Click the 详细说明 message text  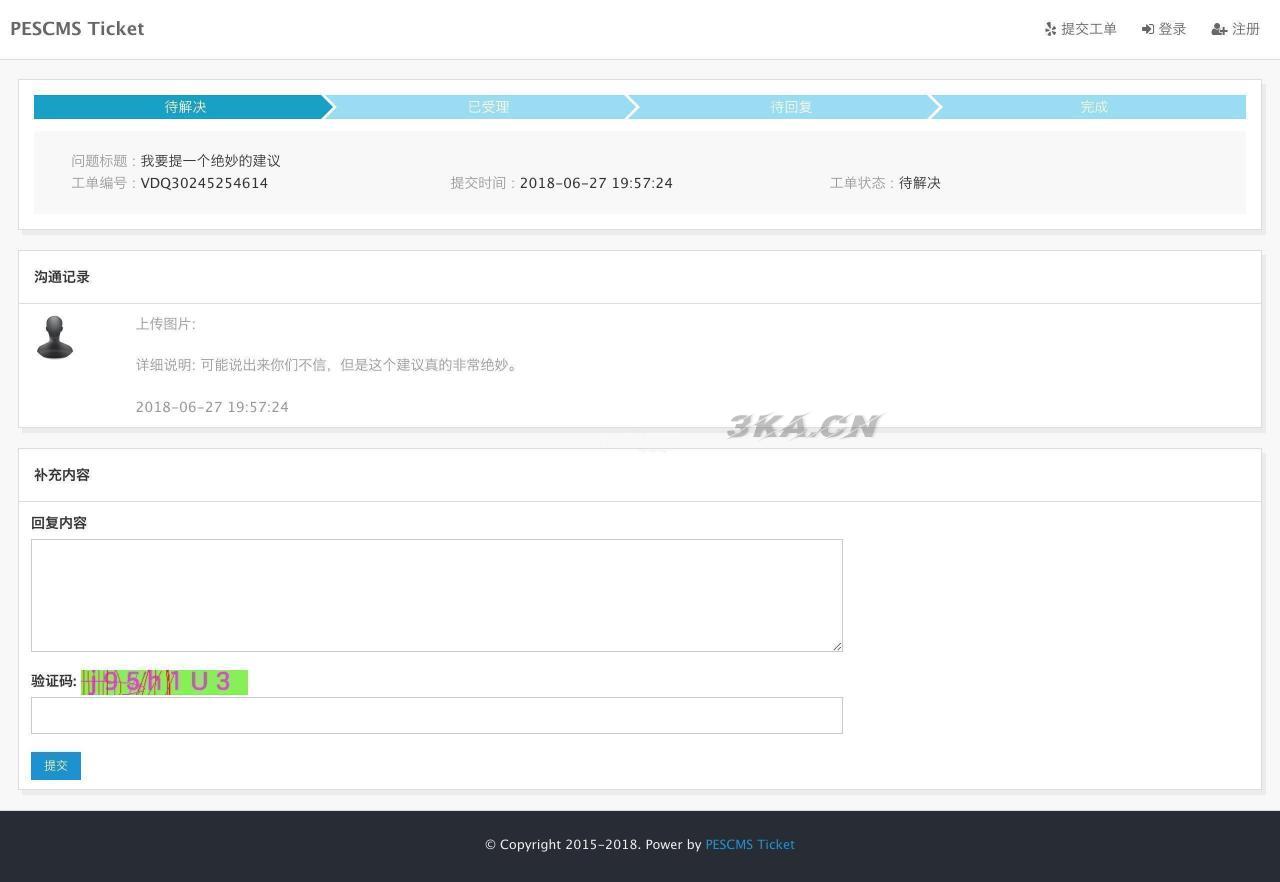pos(329,365)
